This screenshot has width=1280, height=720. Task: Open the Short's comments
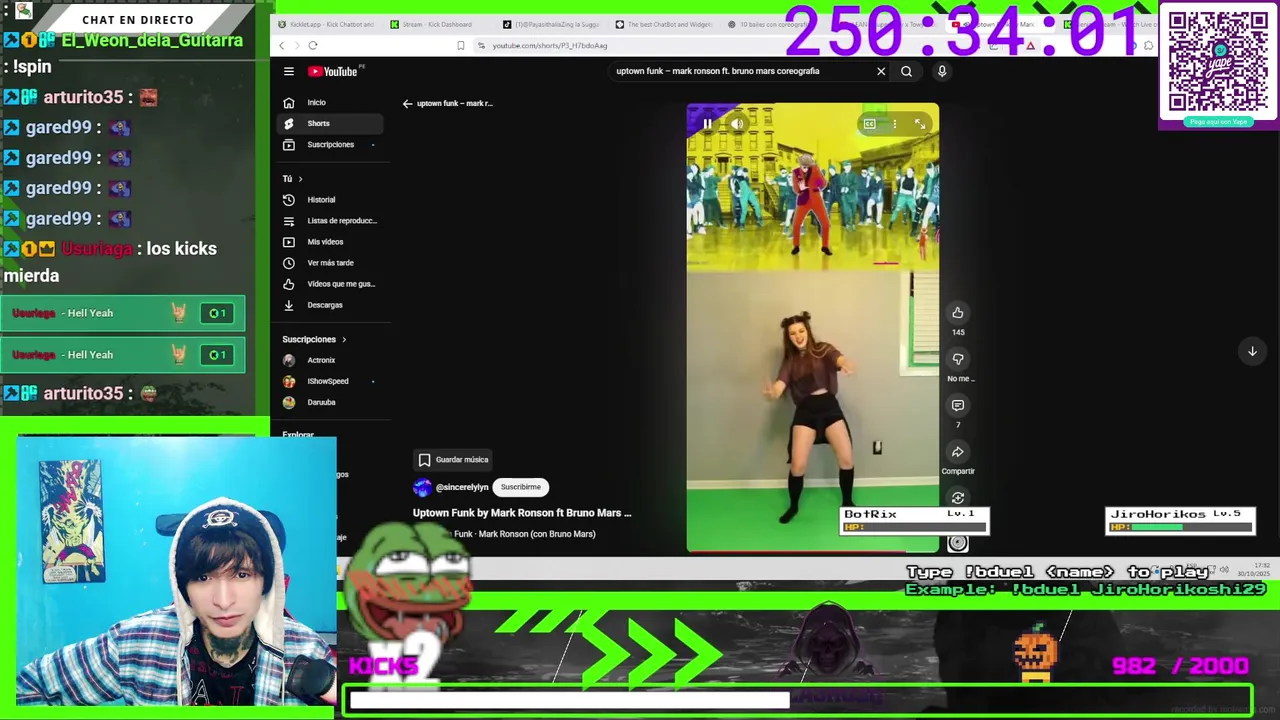[958, 405]
